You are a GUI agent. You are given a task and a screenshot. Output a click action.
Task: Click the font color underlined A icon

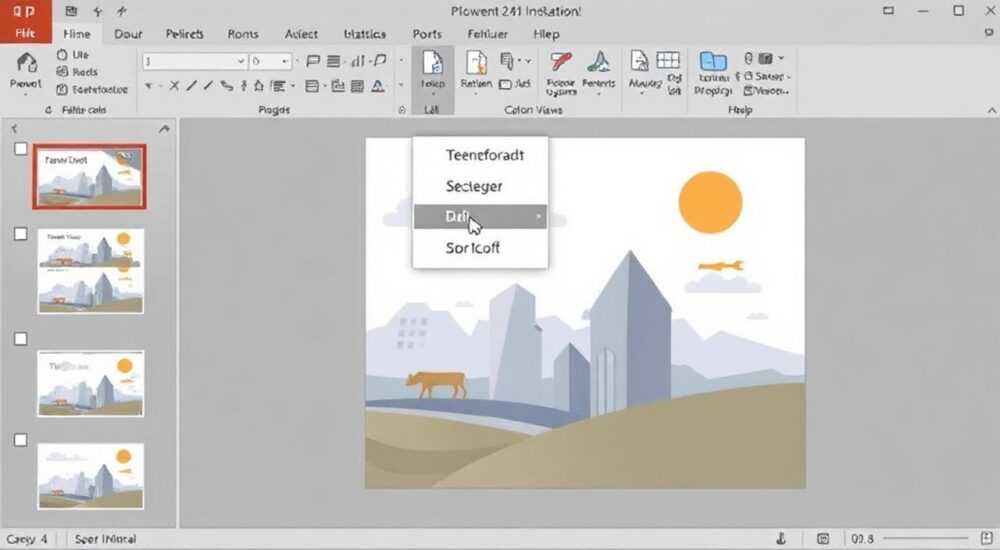378,86
